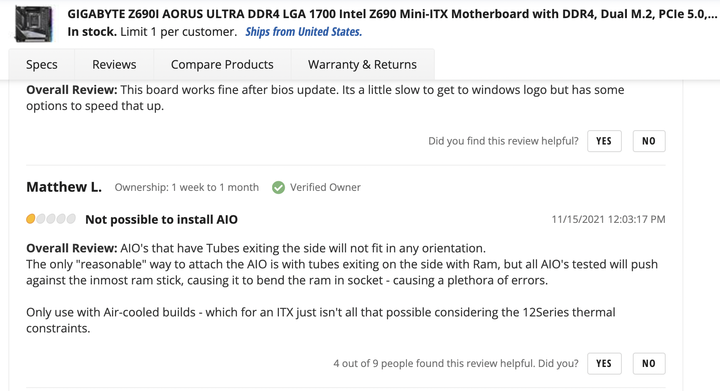Click the review title Not possible to install AIO
Viewport: 720px width, 391px height.
point(162,219)
